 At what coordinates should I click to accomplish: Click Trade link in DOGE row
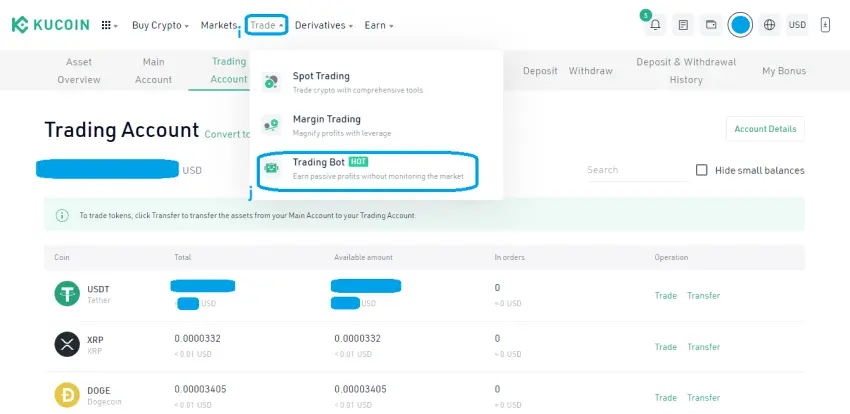[x=665, y=398]
